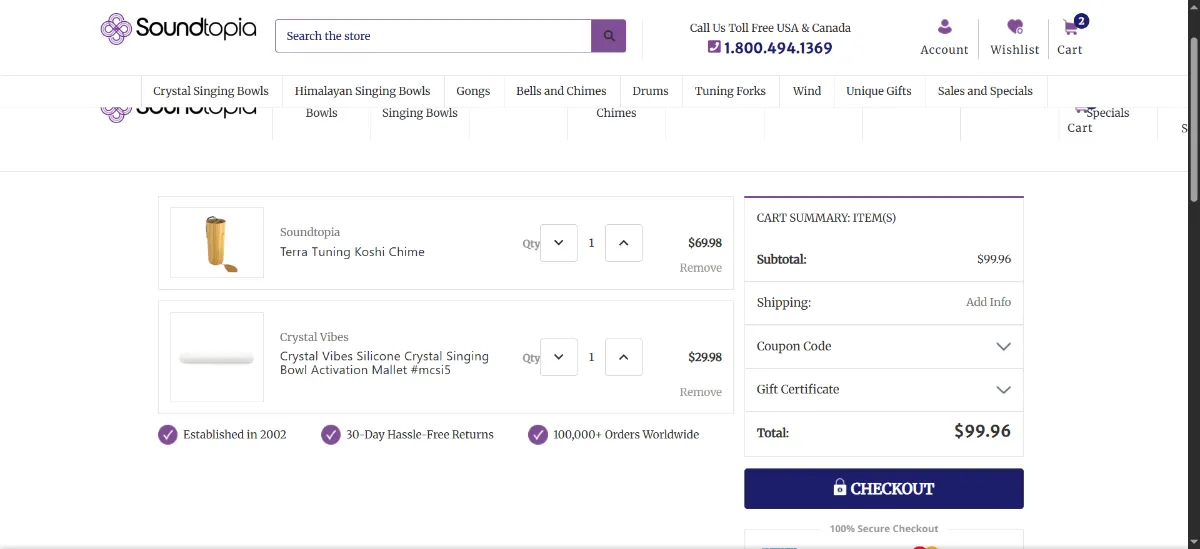The image size is (1200, 549).
Task: Click the 100,000+ Orders Worldwide checkmark icon
Action: [x=538, y=434]
